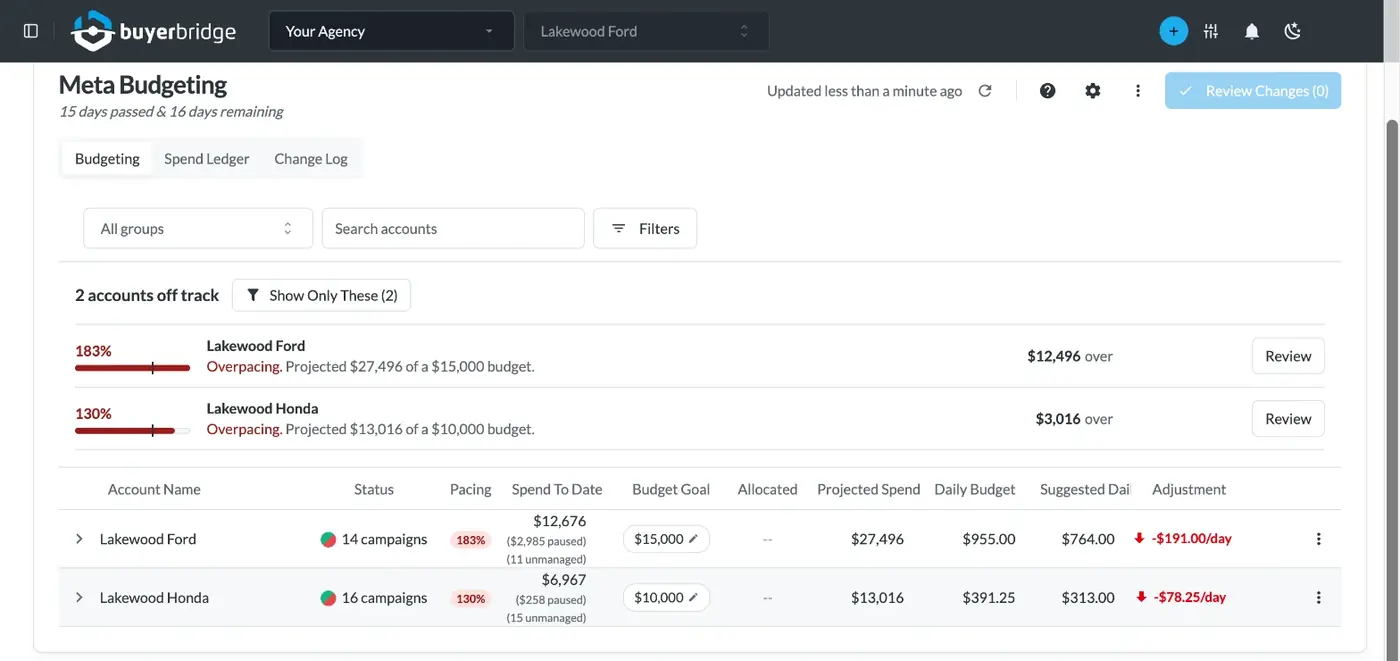This screenshot has height=661, width=1400.
Task: Open the Filters button
Action: (x=645, y=228)
